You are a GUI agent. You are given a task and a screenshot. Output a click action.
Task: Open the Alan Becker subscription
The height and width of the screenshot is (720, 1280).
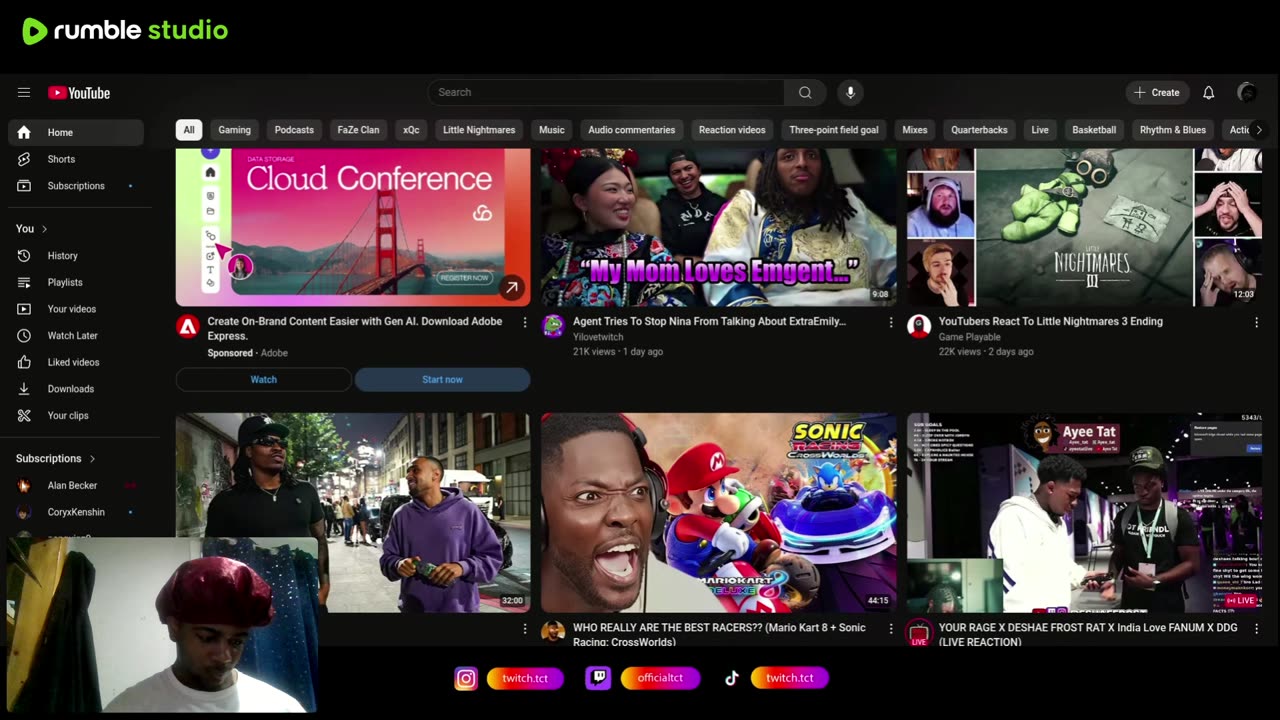(72, 486)
